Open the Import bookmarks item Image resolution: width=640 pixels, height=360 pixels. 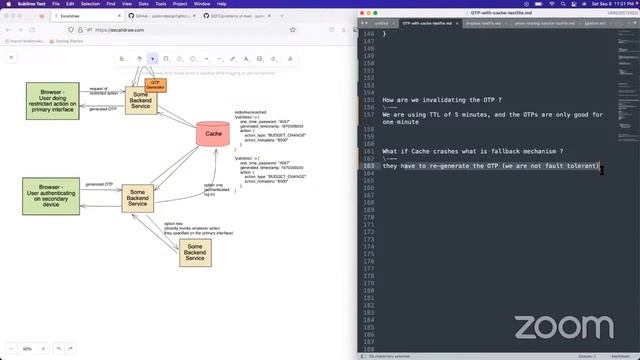tap(24, 41)
